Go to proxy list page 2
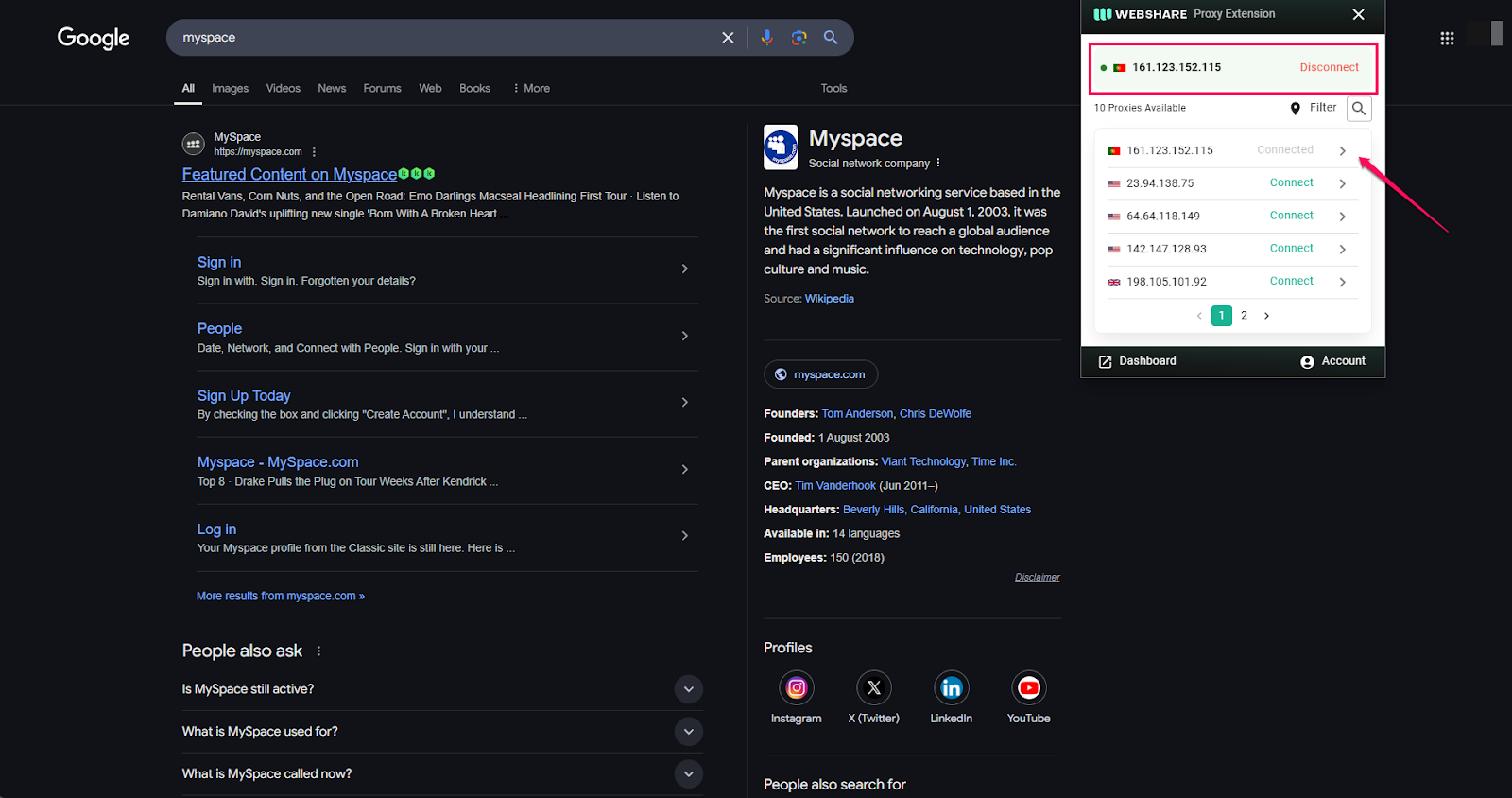This screenshot has width=1512, height=798. pyautogui.click(x=1244, y=316)
